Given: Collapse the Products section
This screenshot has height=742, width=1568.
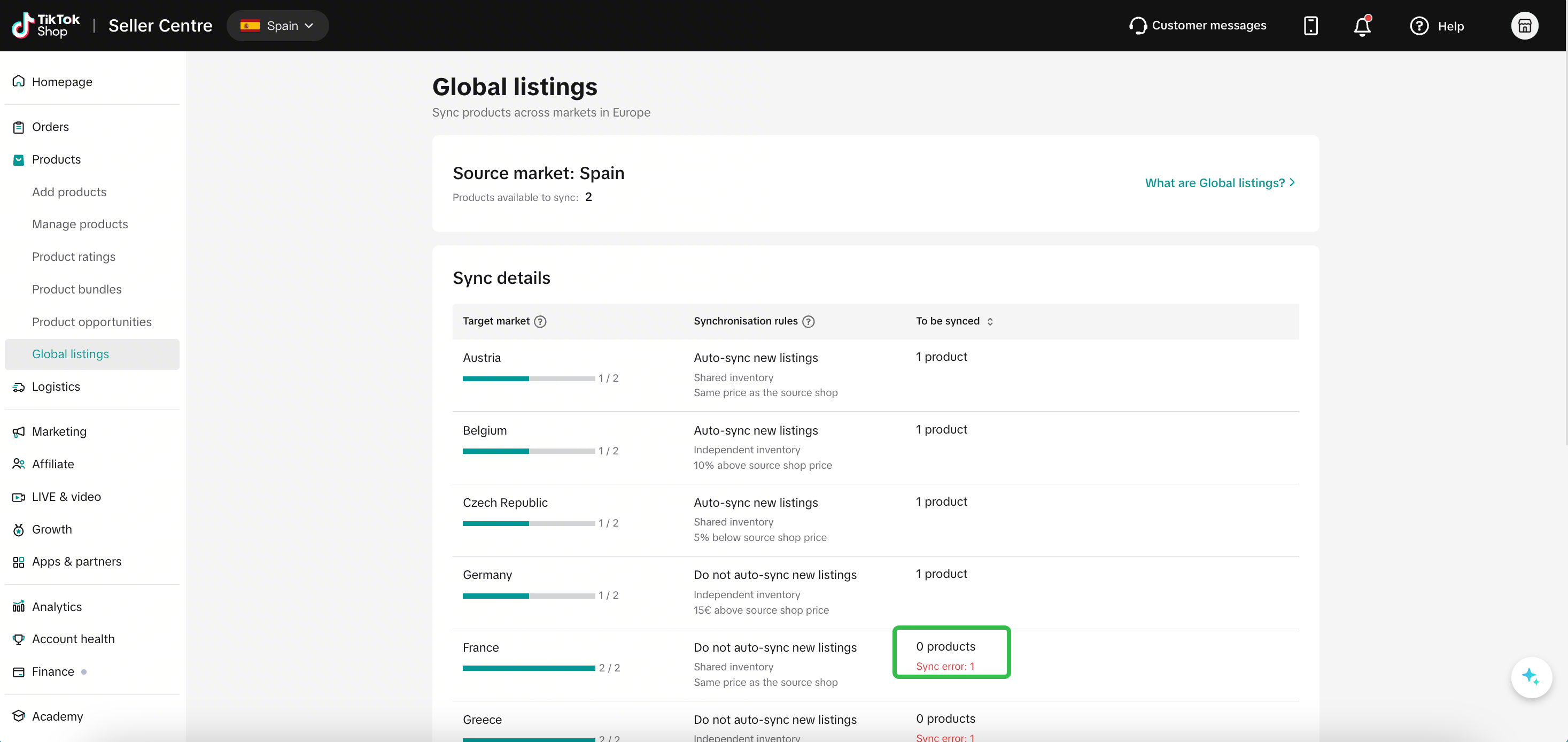Looking at the screenshot, I should [92, 159].
